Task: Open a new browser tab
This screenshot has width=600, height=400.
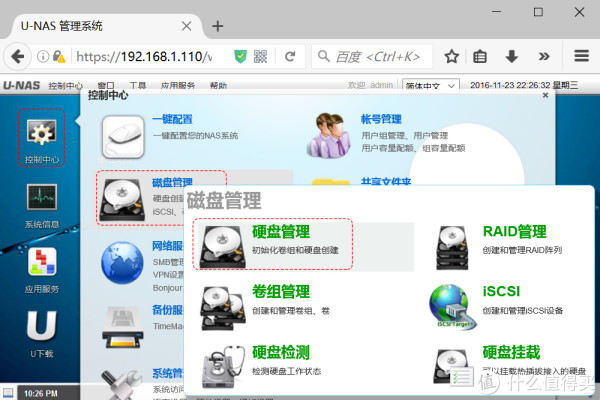Action: [x=217, y=26]
